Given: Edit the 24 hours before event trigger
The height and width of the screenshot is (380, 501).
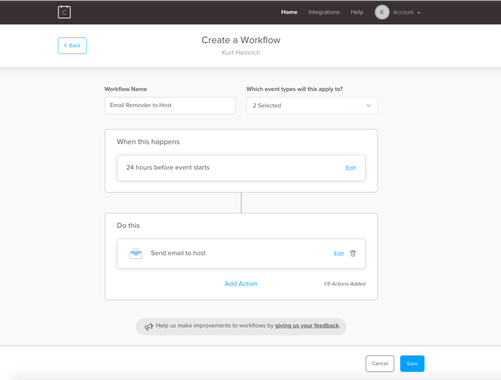Looking at the screenshot, I should (x=351, y=168).
